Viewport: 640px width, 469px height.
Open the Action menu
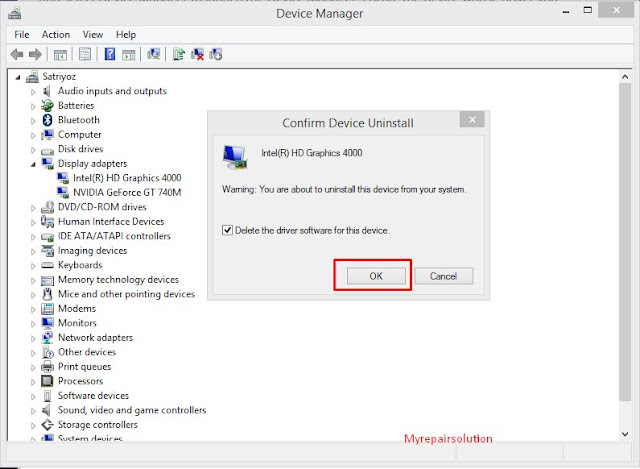click(x=56, y=35)
